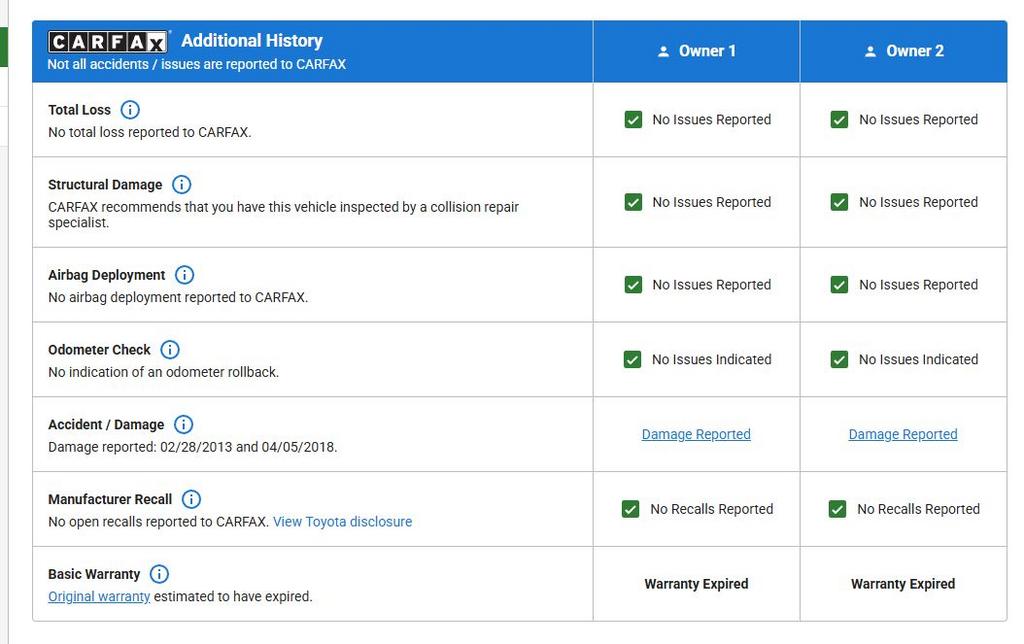Open the Original warranty link
The height and width of the screenshot is (644, 1024).
(x=99, y=597)
